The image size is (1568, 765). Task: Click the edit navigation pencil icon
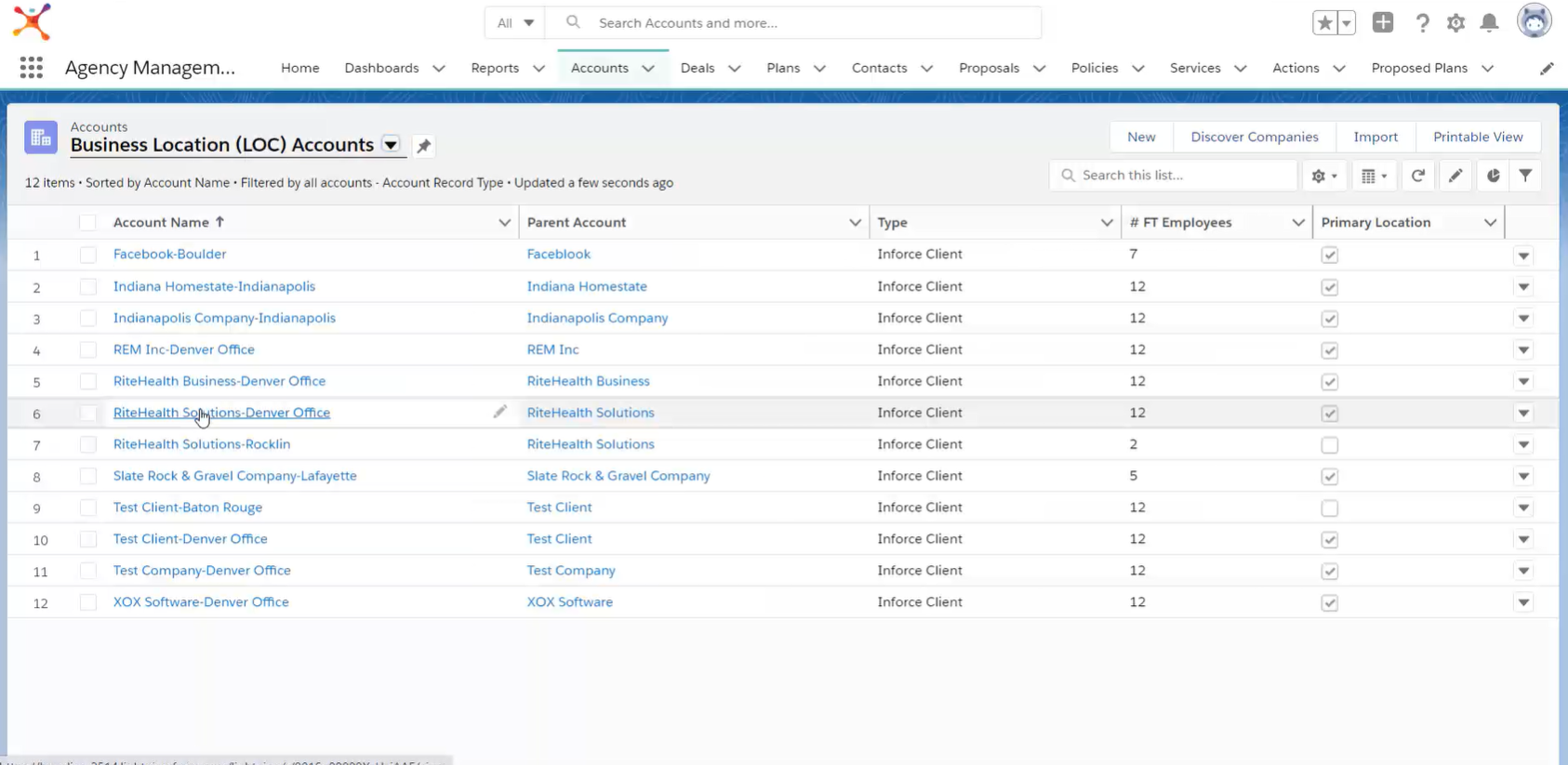click(x=1547, y=69)
